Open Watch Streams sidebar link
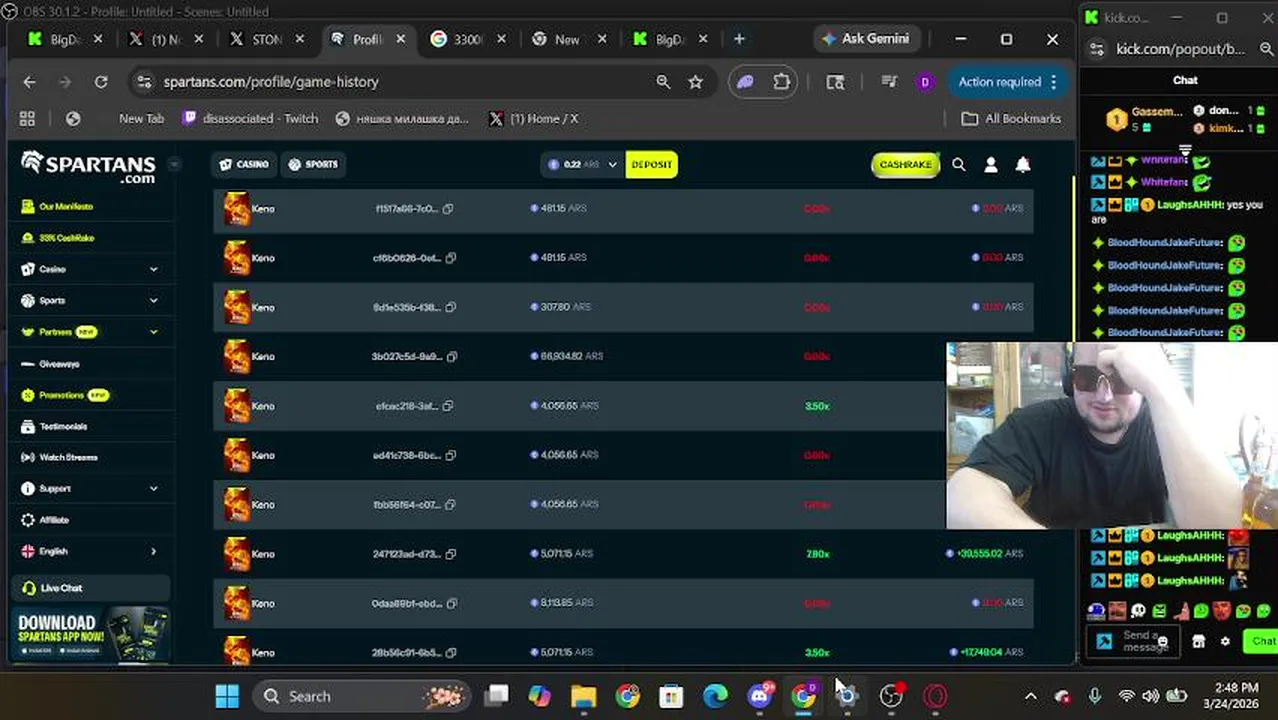 pos(68,458)
